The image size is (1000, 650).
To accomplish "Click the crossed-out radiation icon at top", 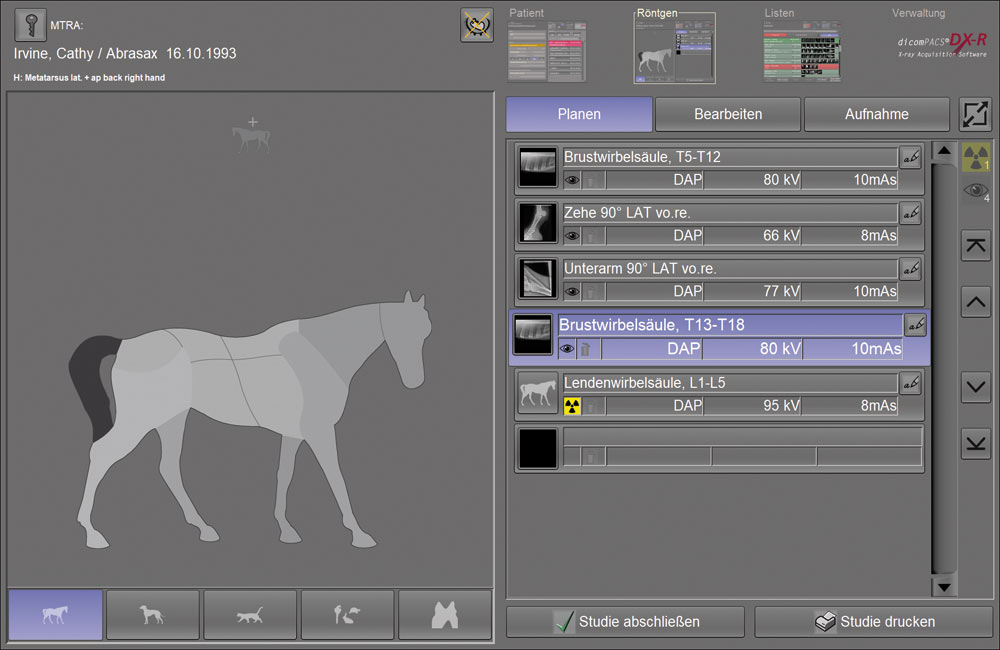I will (x=477, y=26).
